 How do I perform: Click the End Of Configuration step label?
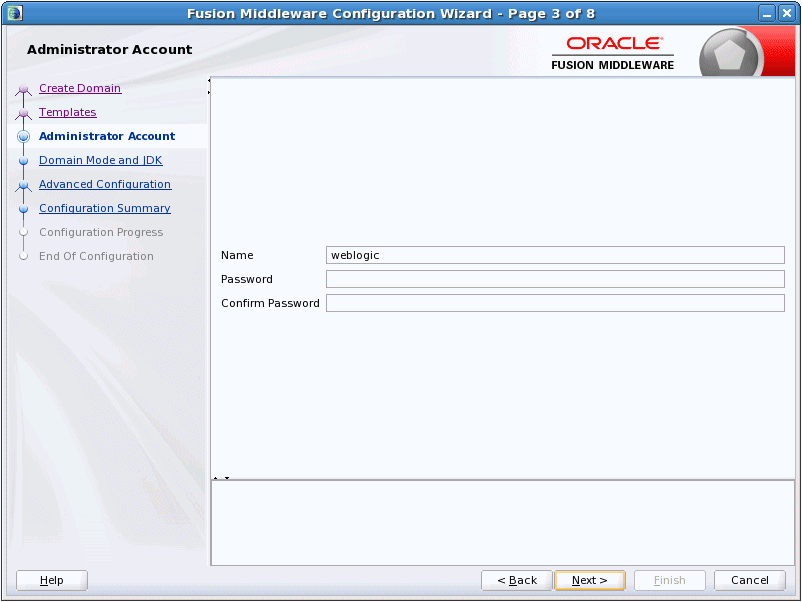point(96,256)
